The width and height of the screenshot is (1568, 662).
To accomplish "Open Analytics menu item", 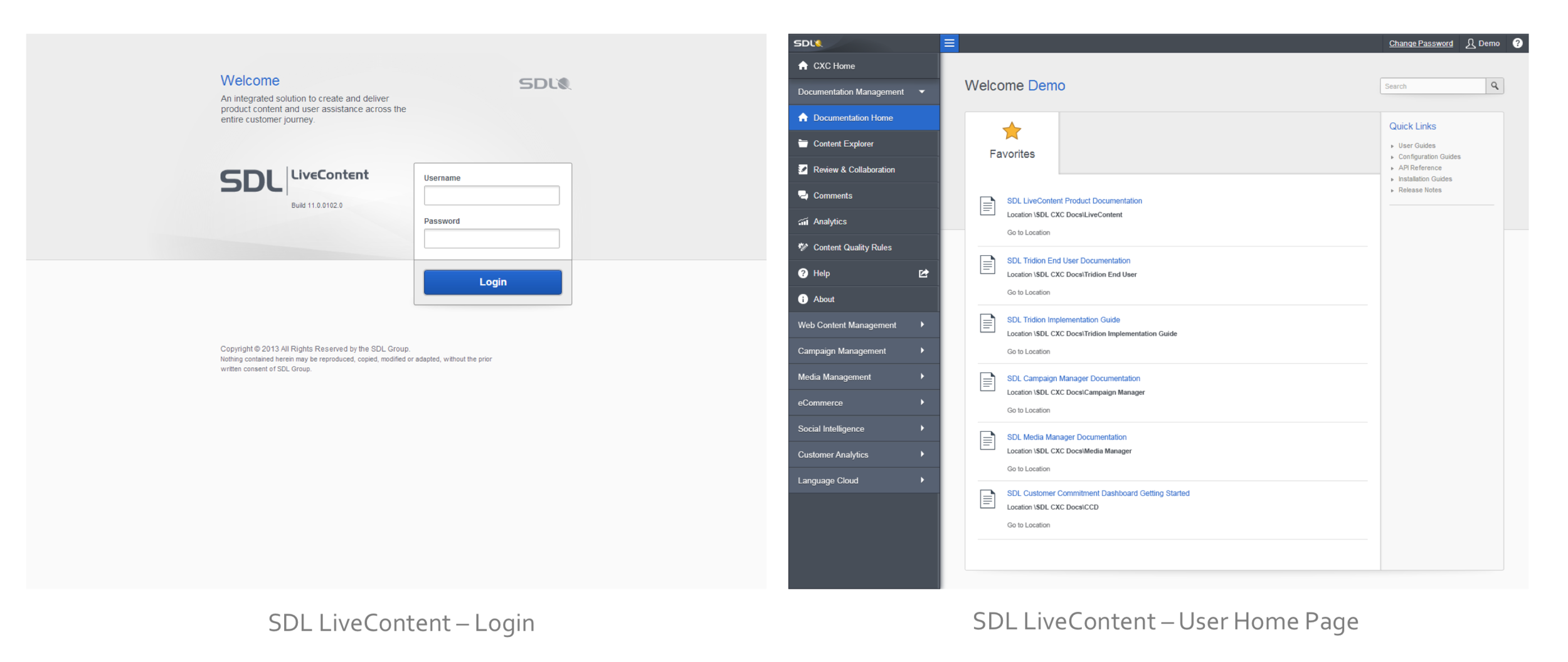I will click(863, 221).
